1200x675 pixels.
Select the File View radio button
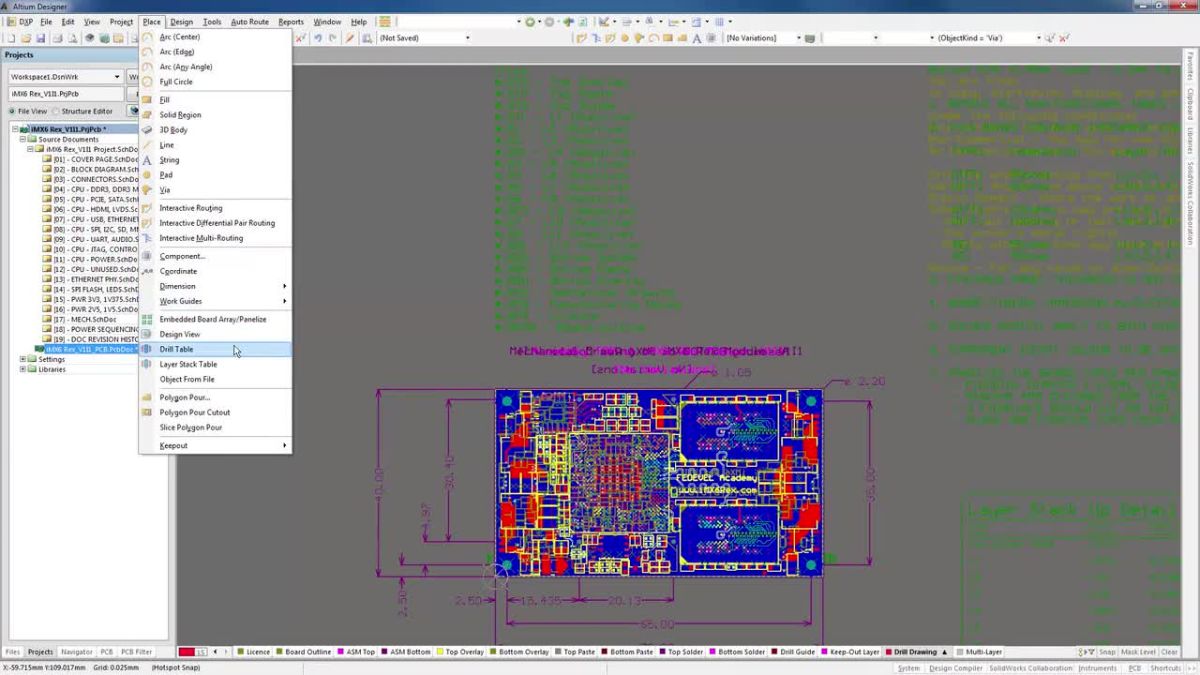point(12,112)
